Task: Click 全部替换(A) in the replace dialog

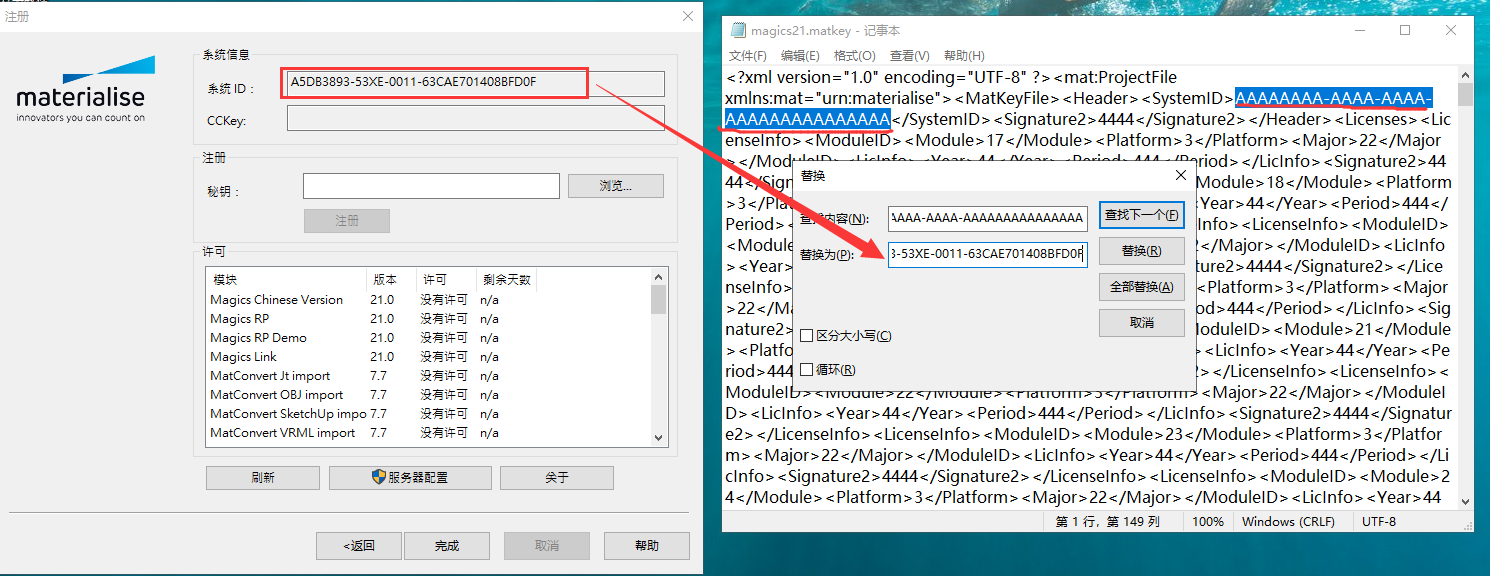Action: click(x=1141, y=287)
